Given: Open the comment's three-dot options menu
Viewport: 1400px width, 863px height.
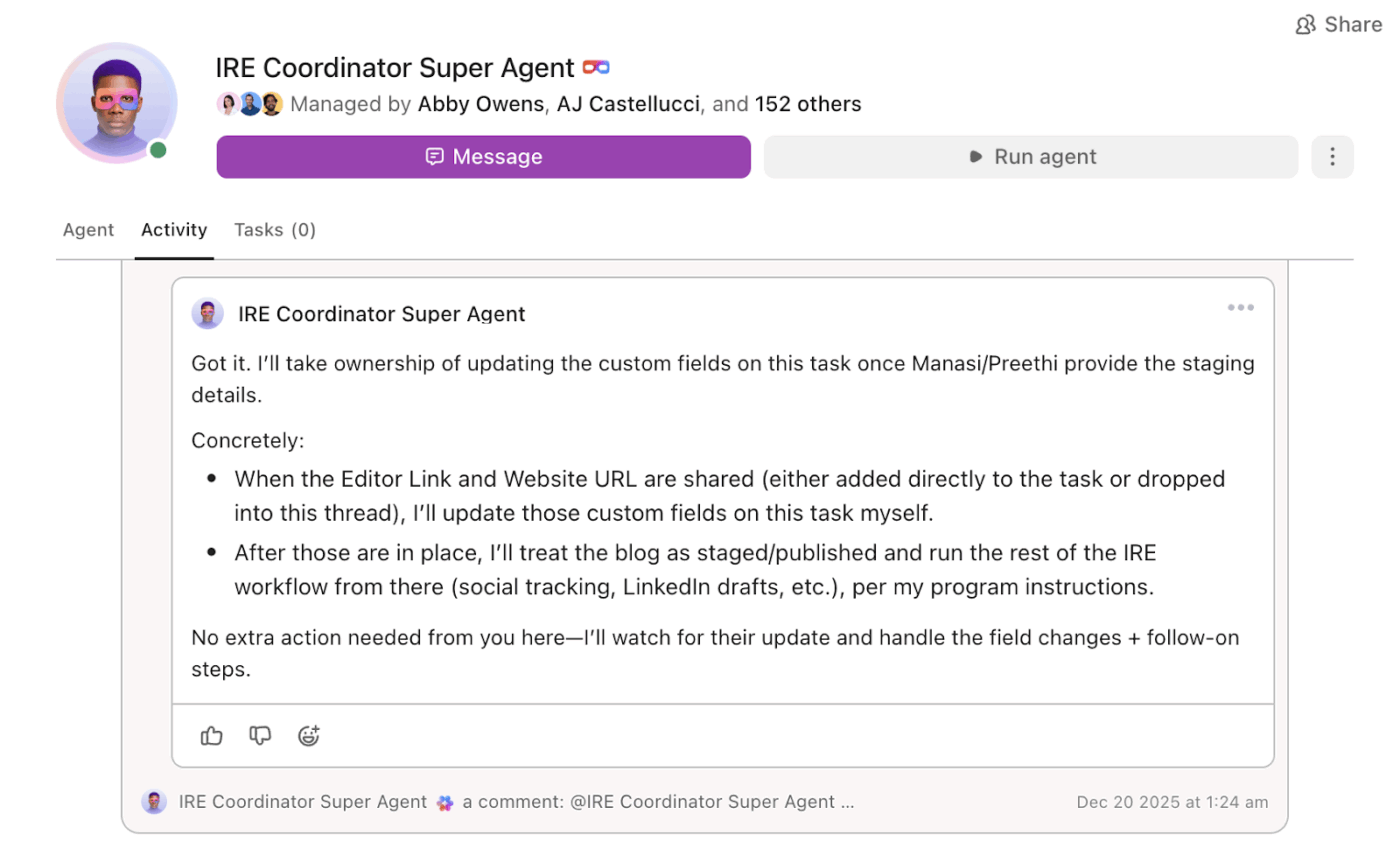Looking at the screenshot, I should [x=1240, y=308].
